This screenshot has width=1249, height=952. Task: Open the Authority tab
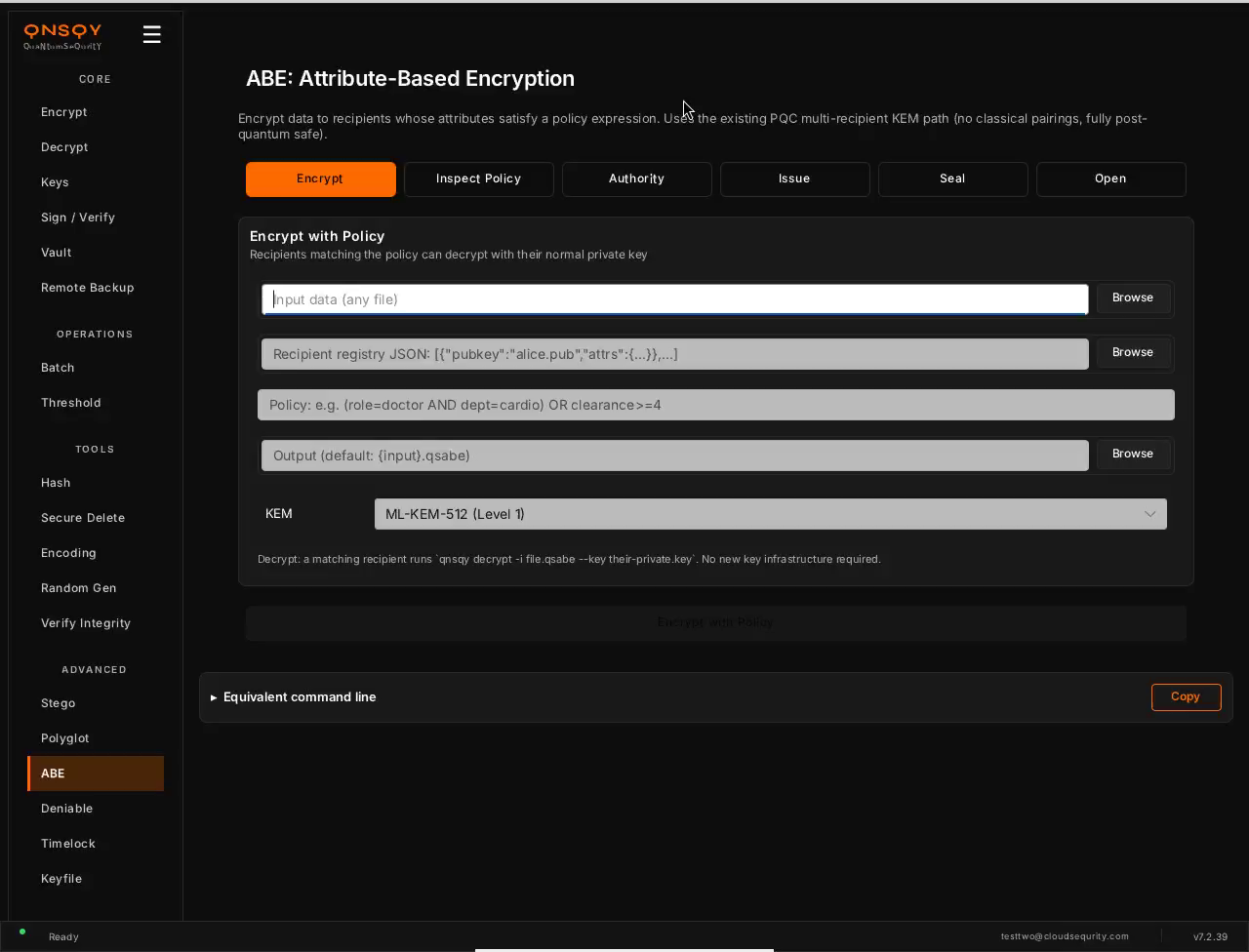click(x=636, y=179)
